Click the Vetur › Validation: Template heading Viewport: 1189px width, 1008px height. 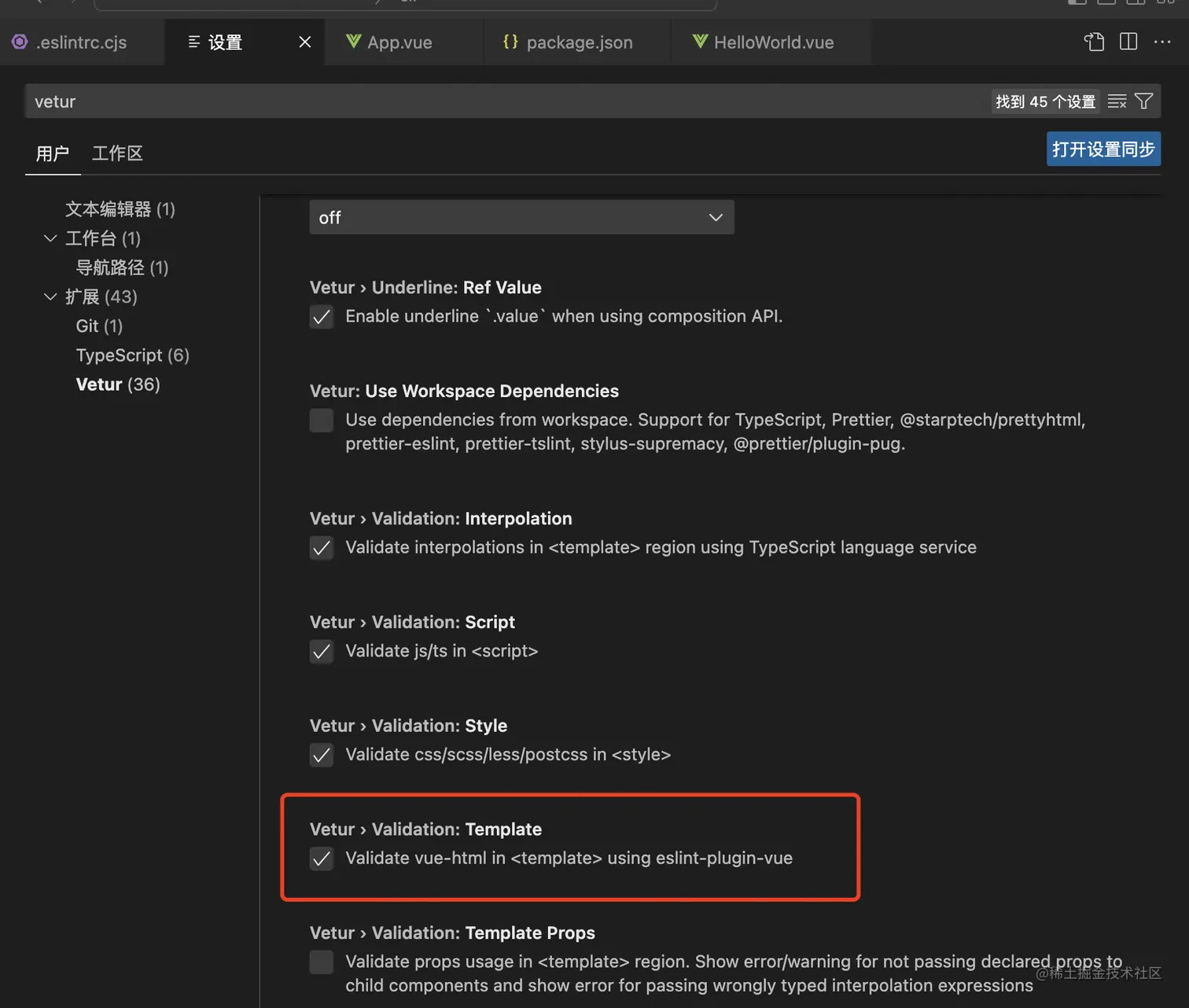425,830
